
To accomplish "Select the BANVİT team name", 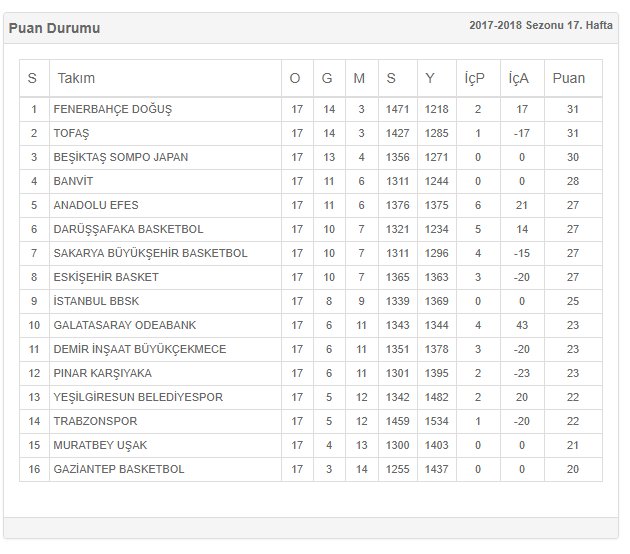I will pos(73,181).
